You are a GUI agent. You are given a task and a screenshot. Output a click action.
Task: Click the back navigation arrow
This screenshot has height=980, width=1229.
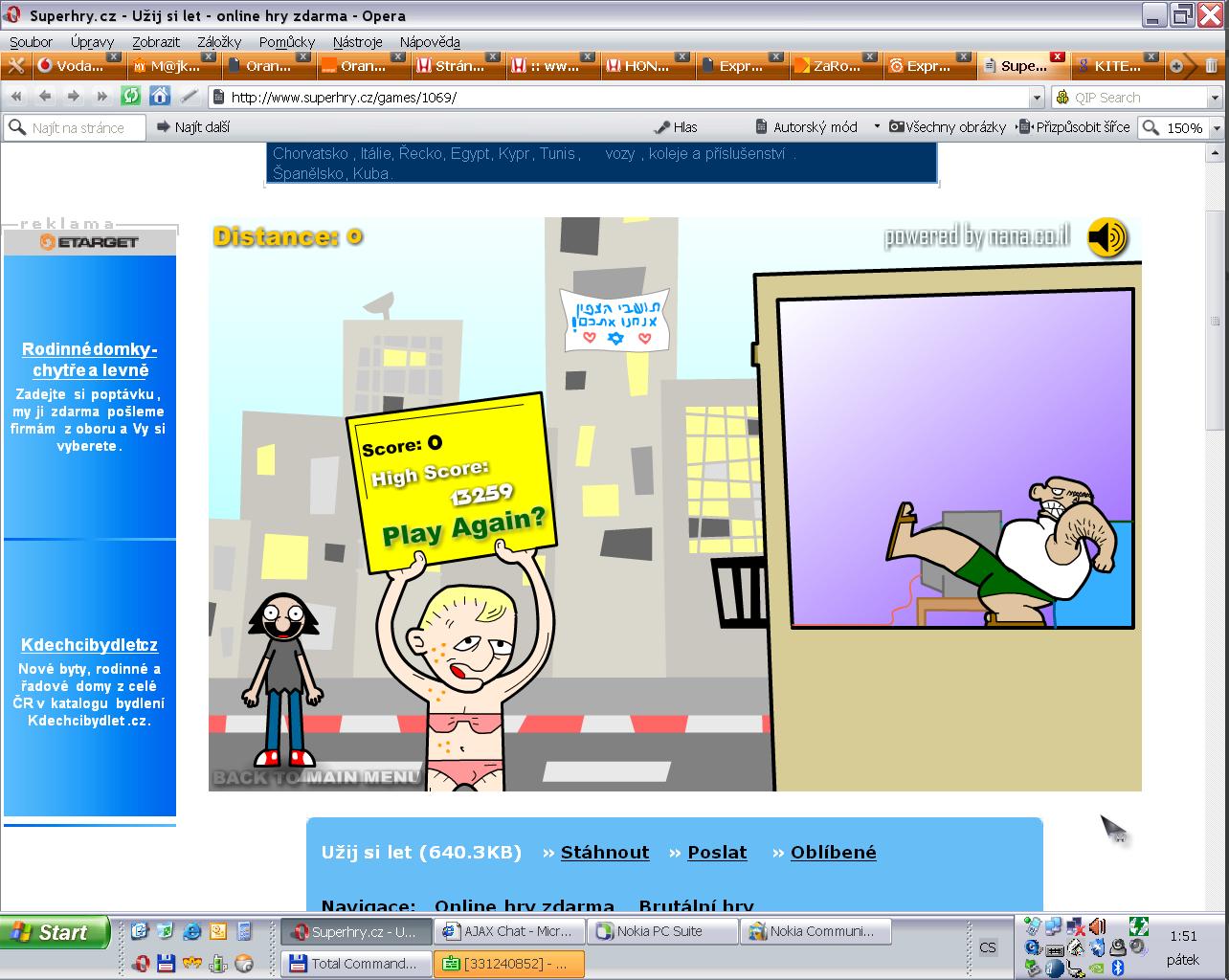tap(44, 97)
